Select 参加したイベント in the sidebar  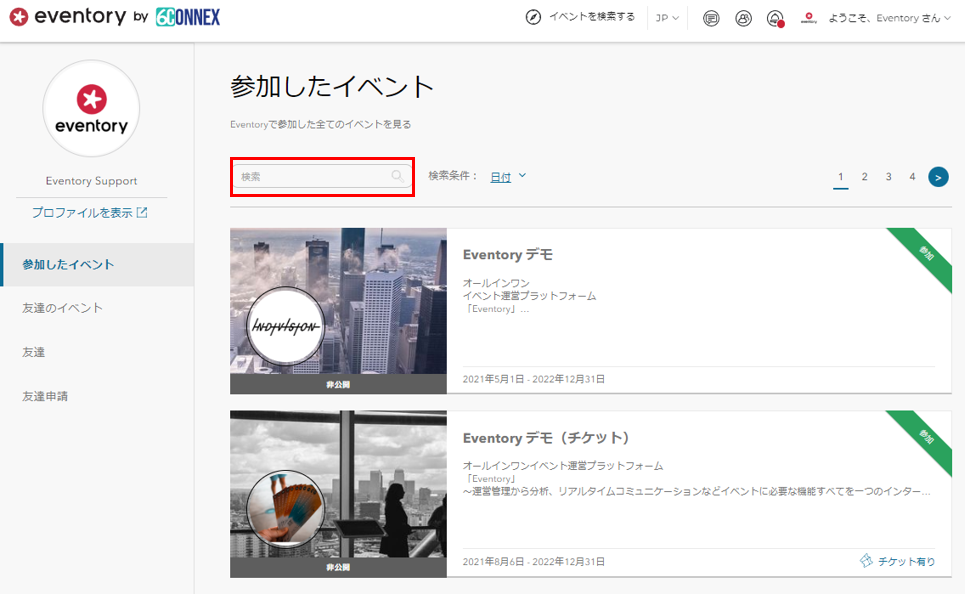tap(97, 265)
